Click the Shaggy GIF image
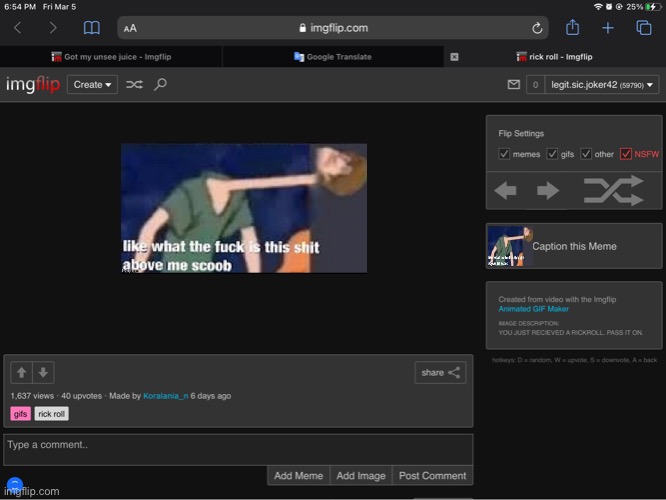This screenshot has height=500, width=666. [244, 208]
